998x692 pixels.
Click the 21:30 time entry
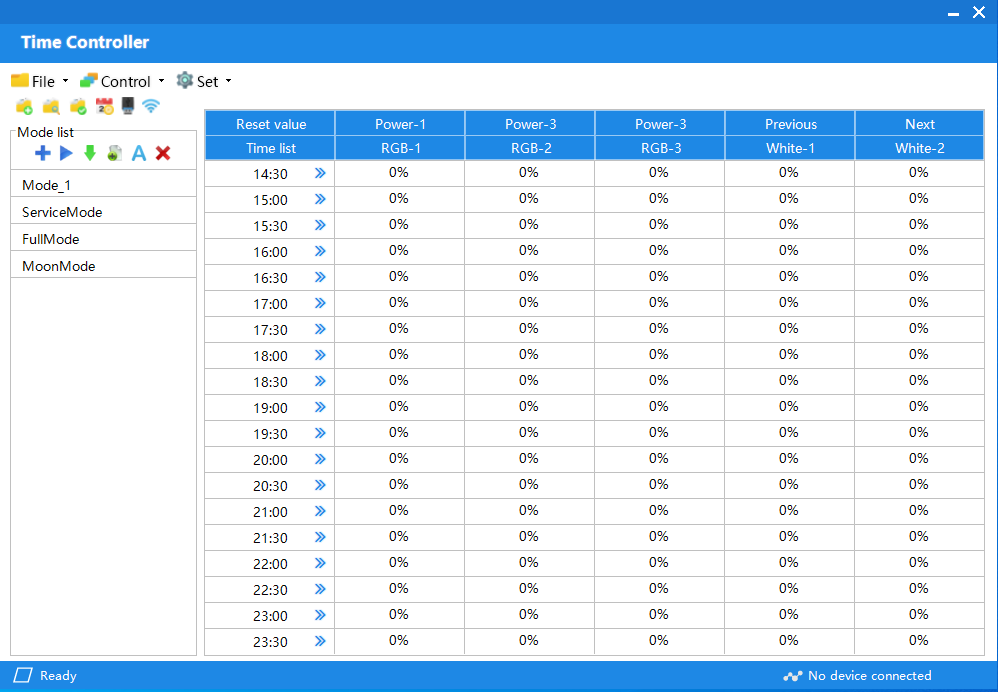(271, 538)
